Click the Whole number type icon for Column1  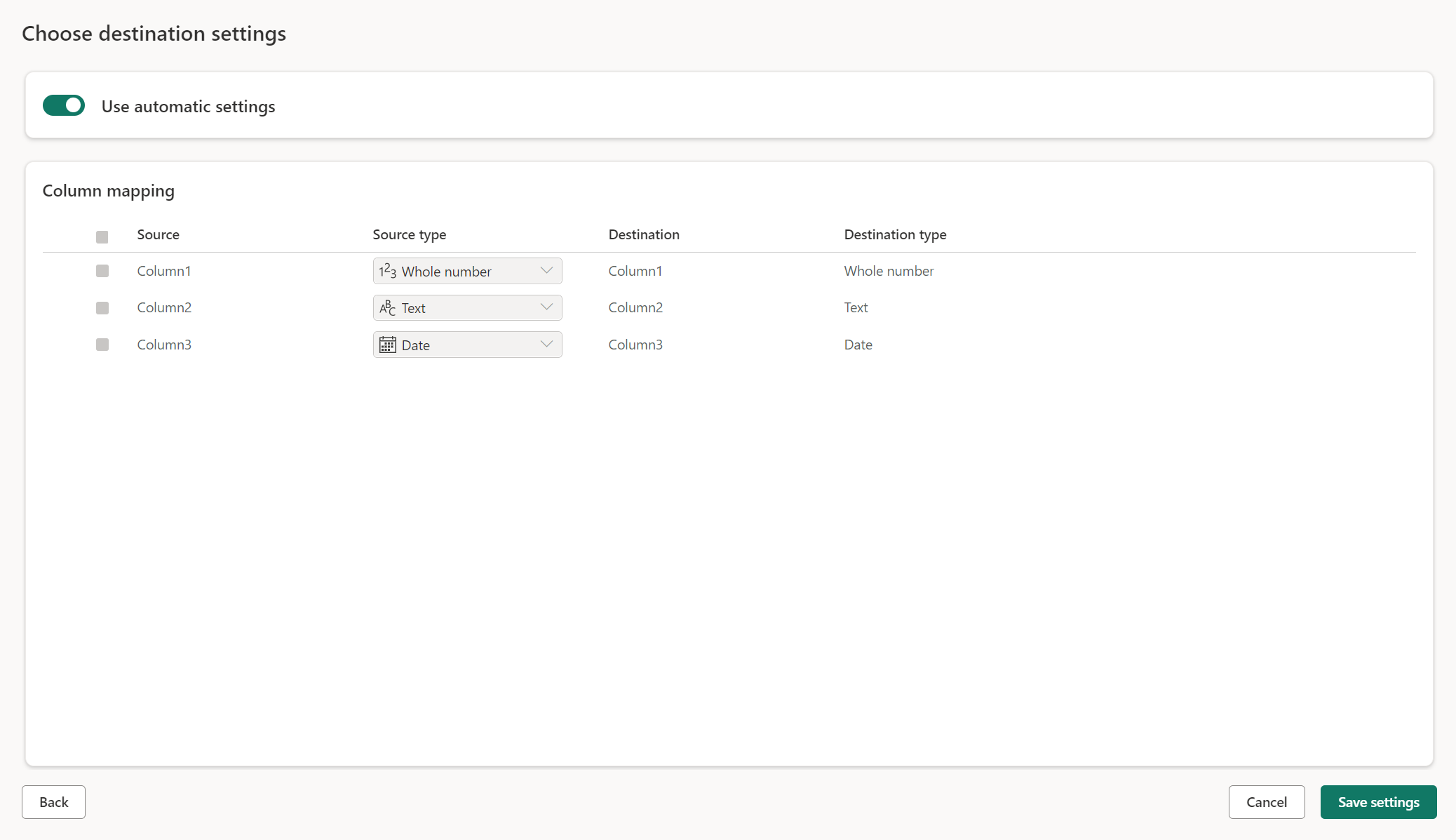pos(388,271)
